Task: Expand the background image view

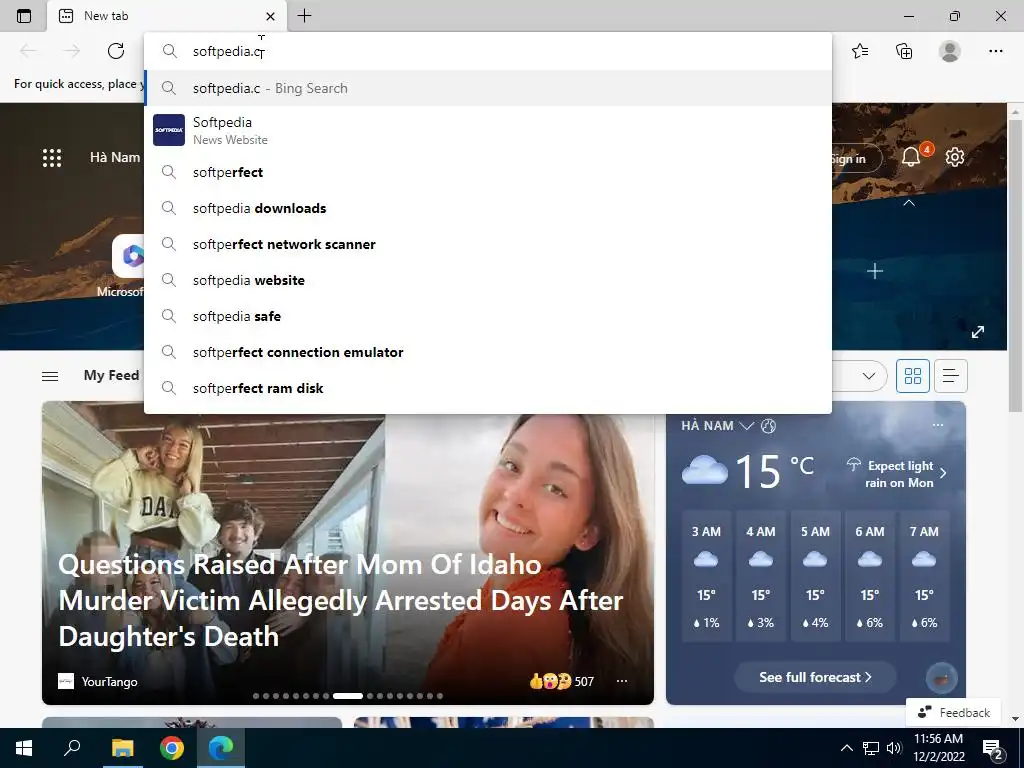Action: point(978,332)
